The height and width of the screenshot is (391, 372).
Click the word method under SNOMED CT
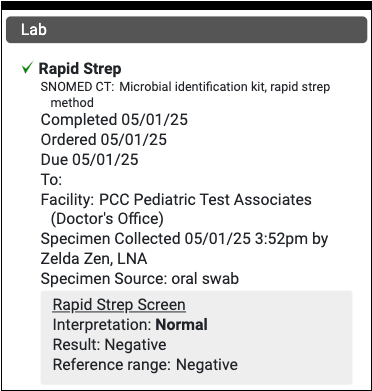click(x=72, y=102)
